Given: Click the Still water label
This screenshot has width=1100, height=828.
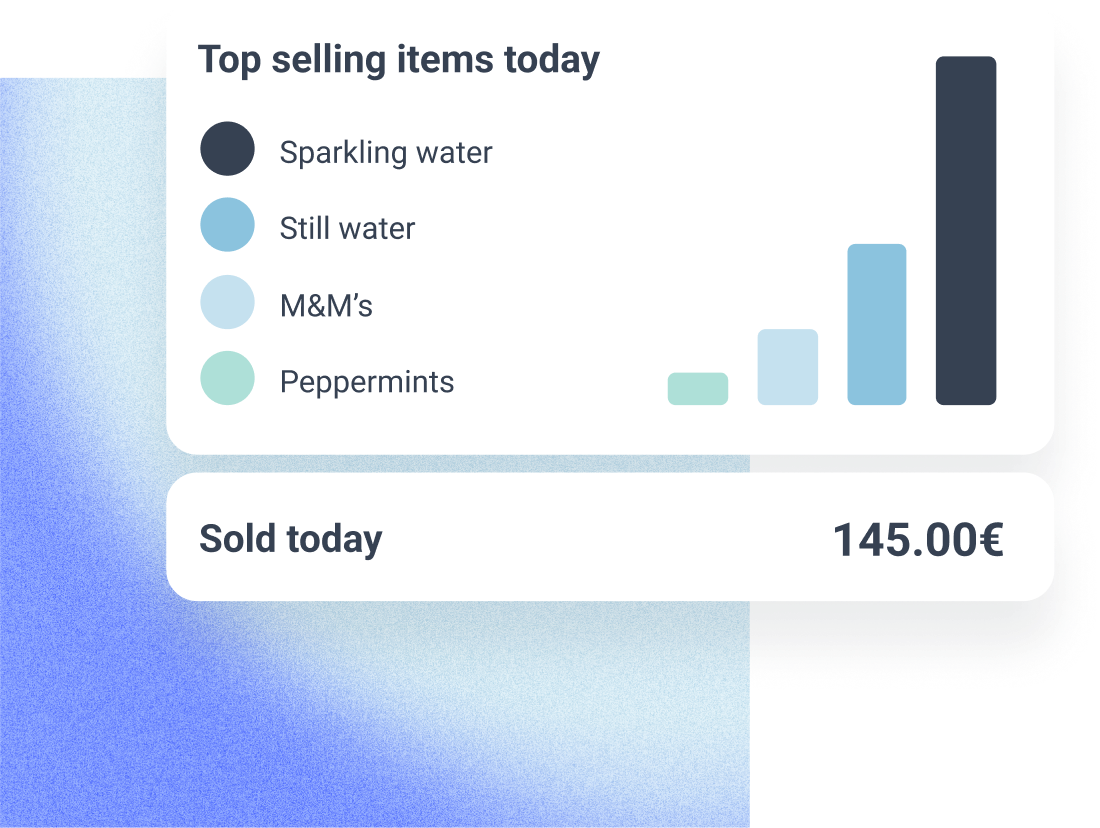Looking at the screenshot, I should point(347,229).
